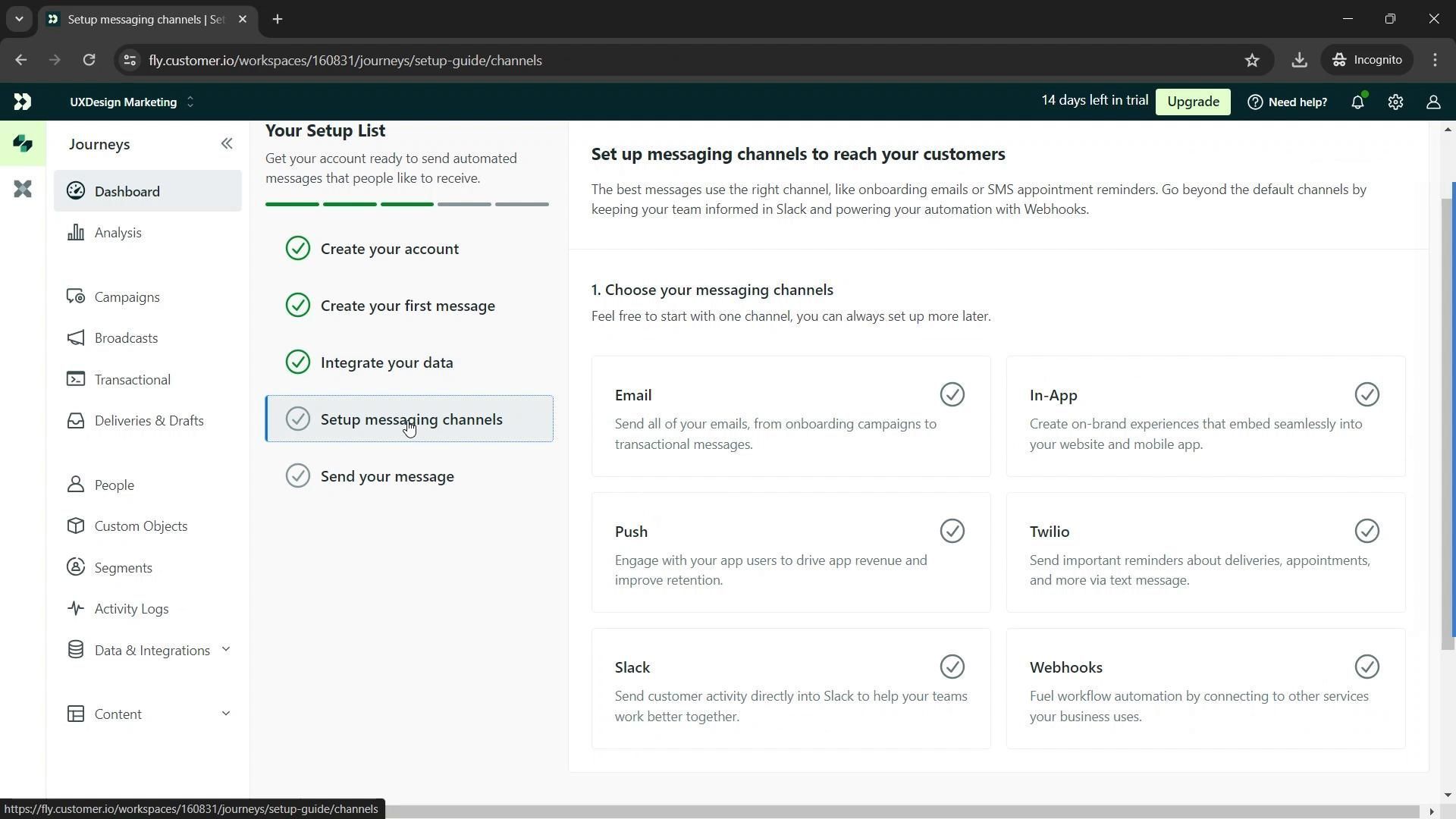Open the notifications bell icon
1456x819 pixels.
coord(1357,102)
